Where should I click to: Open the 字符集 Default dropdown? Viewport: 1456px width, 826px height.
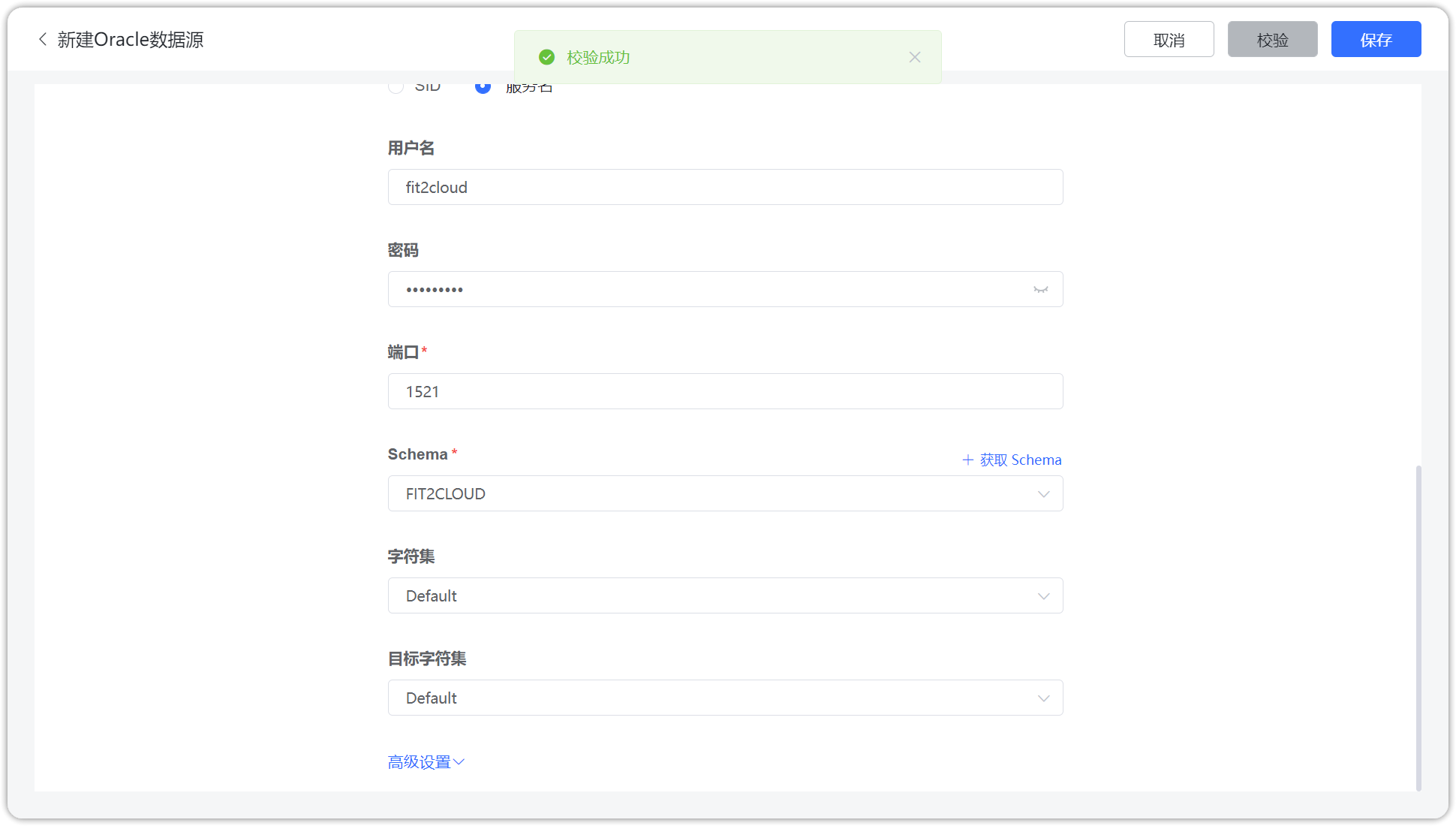[725, 595]
